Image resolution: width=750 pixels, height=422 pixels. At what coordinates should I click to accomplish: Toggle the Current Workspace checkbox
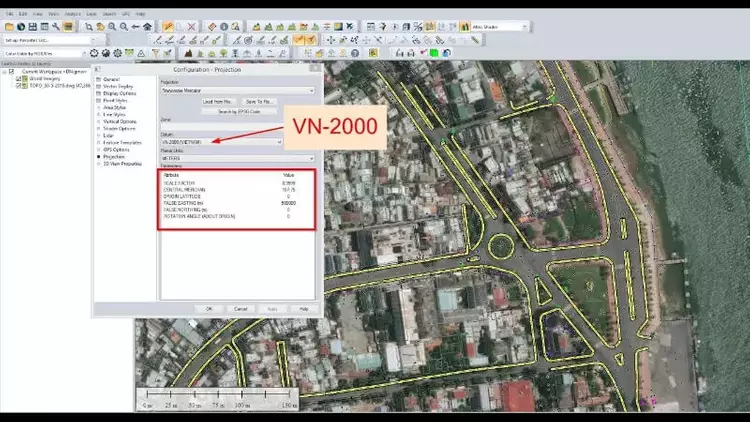pos(10,72)
